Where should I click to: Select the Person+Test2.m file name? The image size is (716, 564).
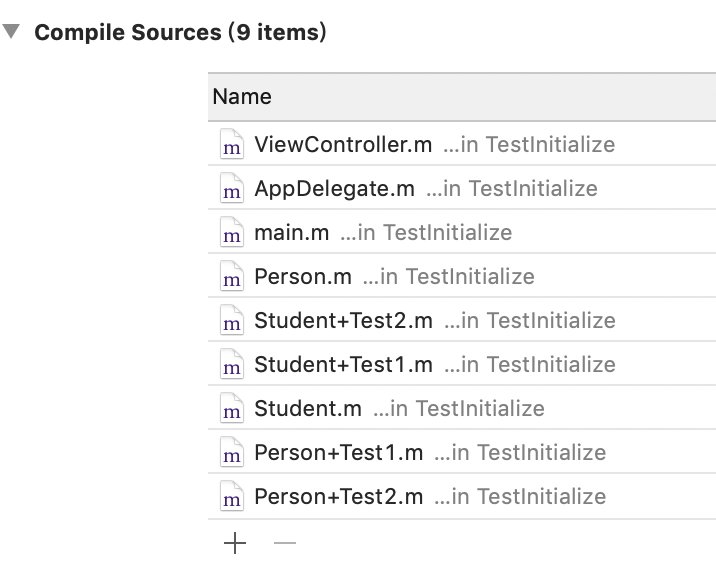click(338, 497)
